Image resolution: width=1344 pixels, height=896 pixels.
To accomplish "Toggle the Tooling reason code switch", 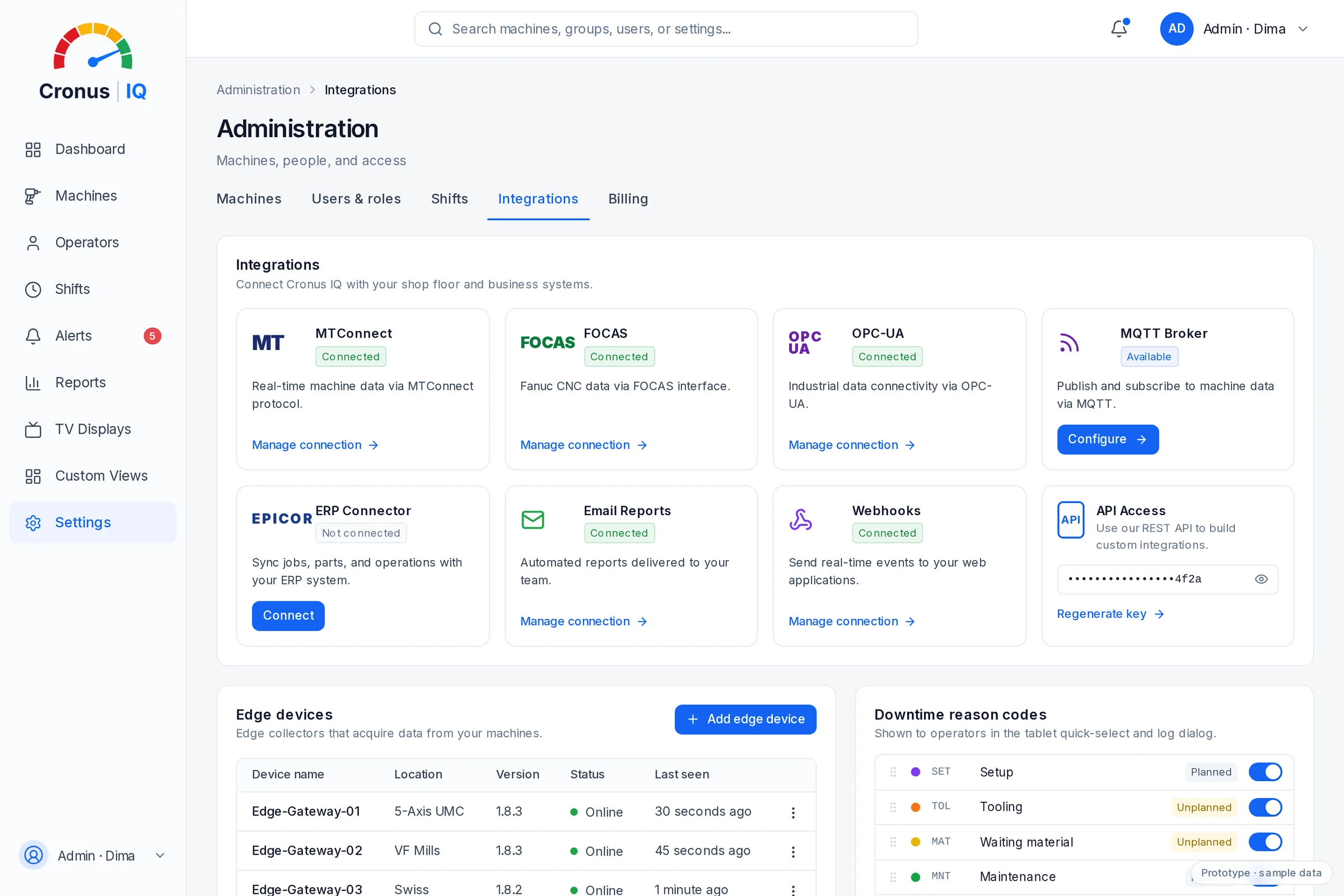I will (x=1265, y=808).
